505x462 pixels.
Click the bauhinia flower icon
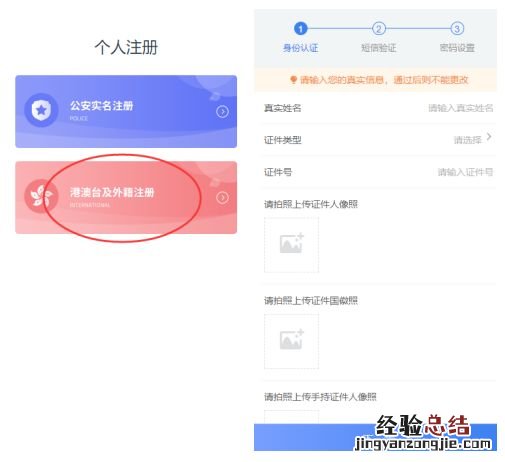(40, 196)
